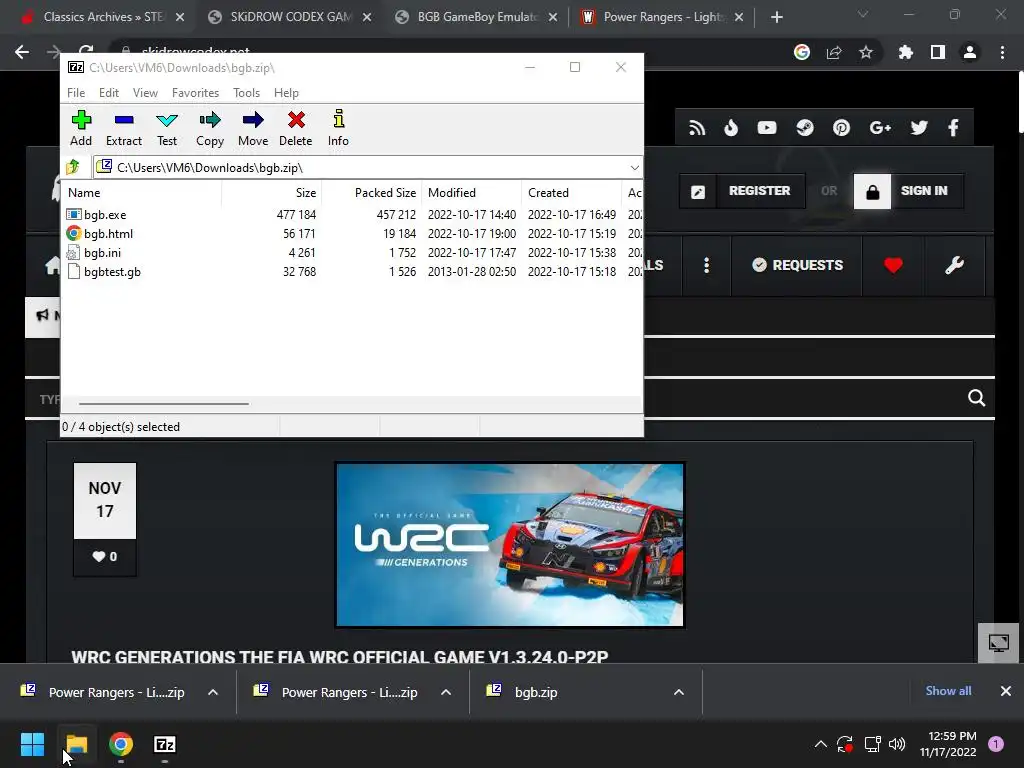Click the 7-Zip horizontal scrollbar
The image size is (1024, 768).
coord(163,404)
